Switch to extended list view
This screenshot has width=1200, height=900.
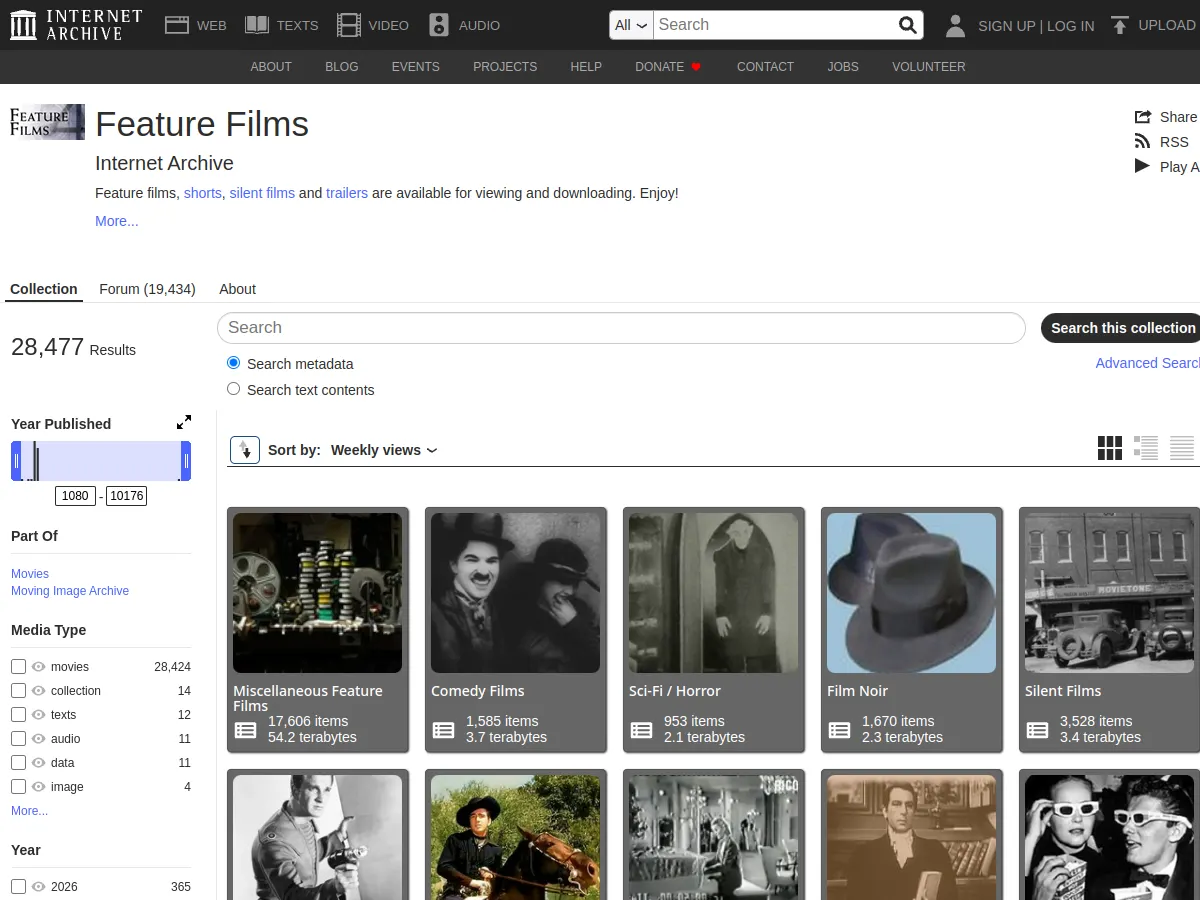click(x=1146, y=448)
